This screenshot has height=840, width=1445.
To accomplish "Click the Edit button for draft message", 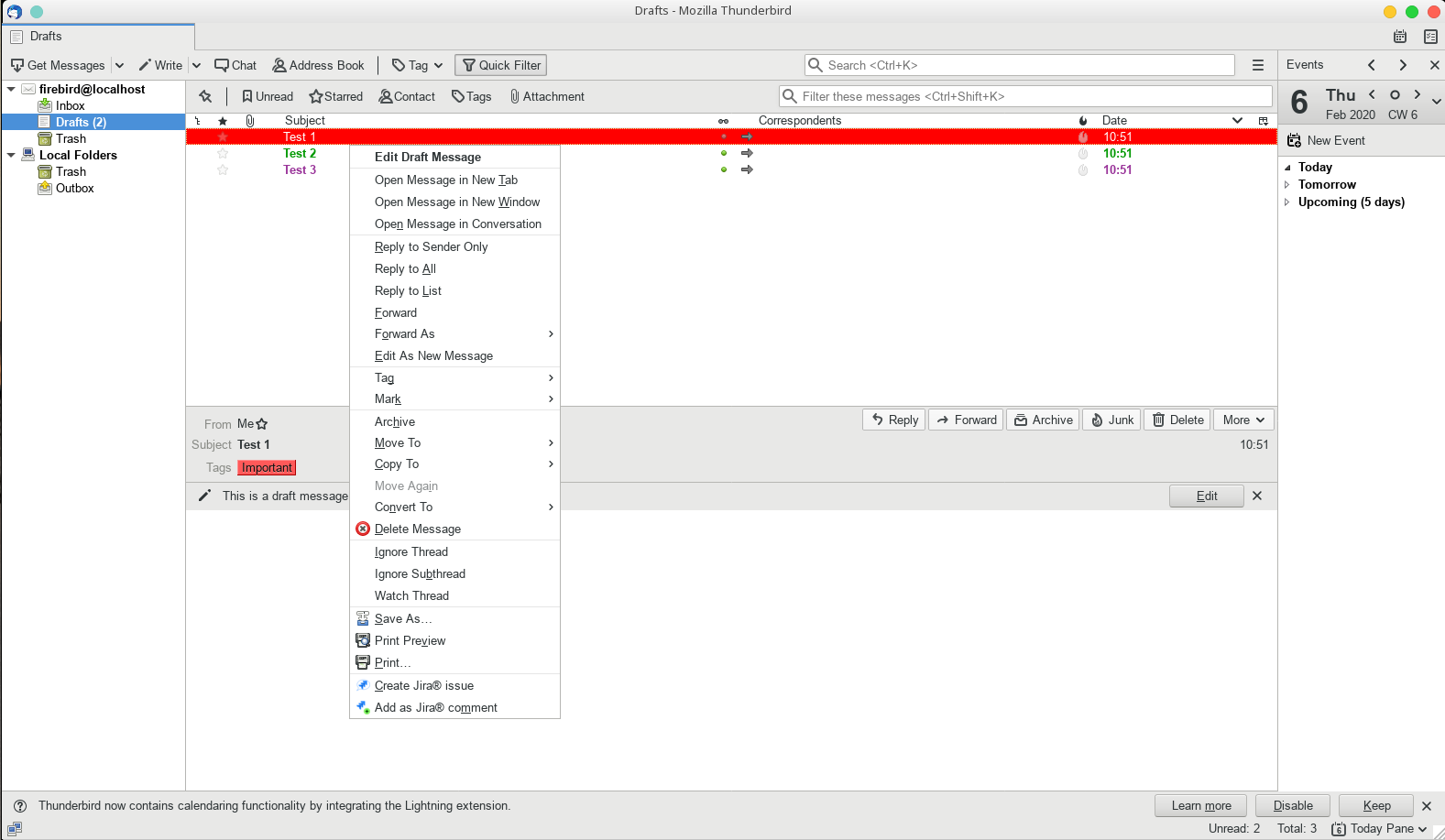I will tap(1206, 496).
